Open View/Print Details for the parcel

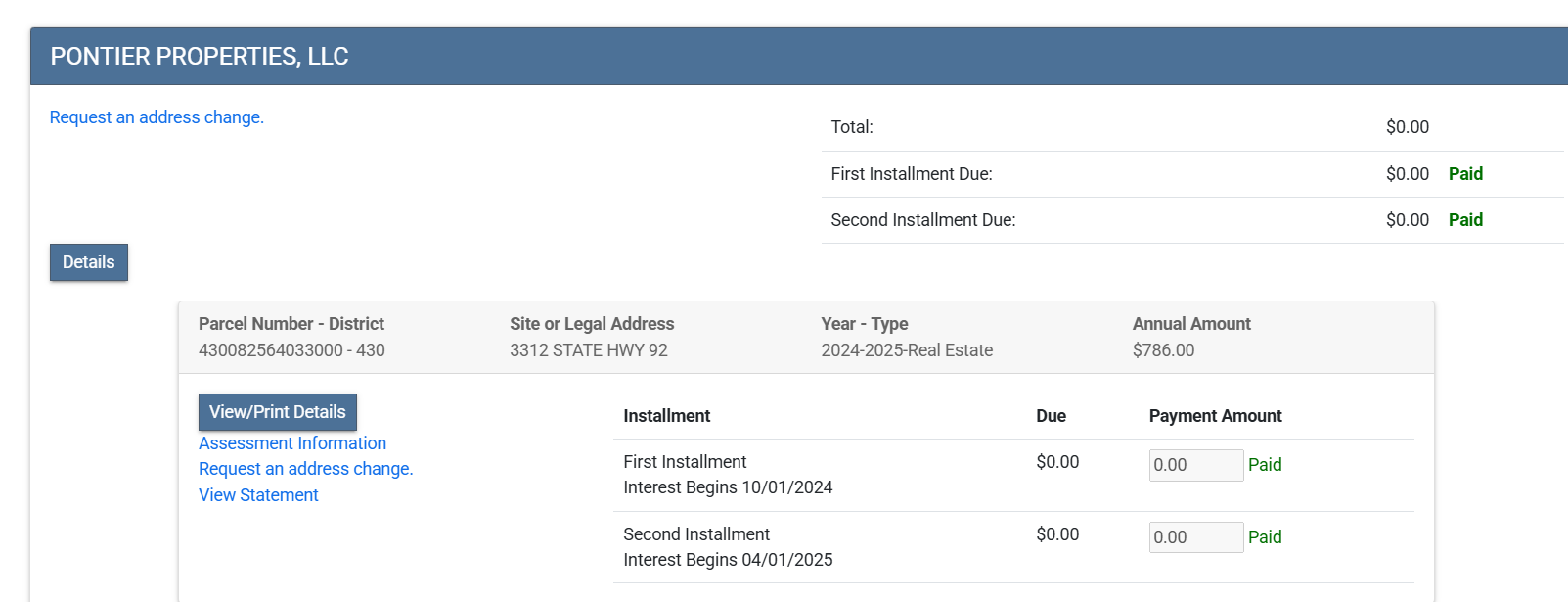click(277, 412)
